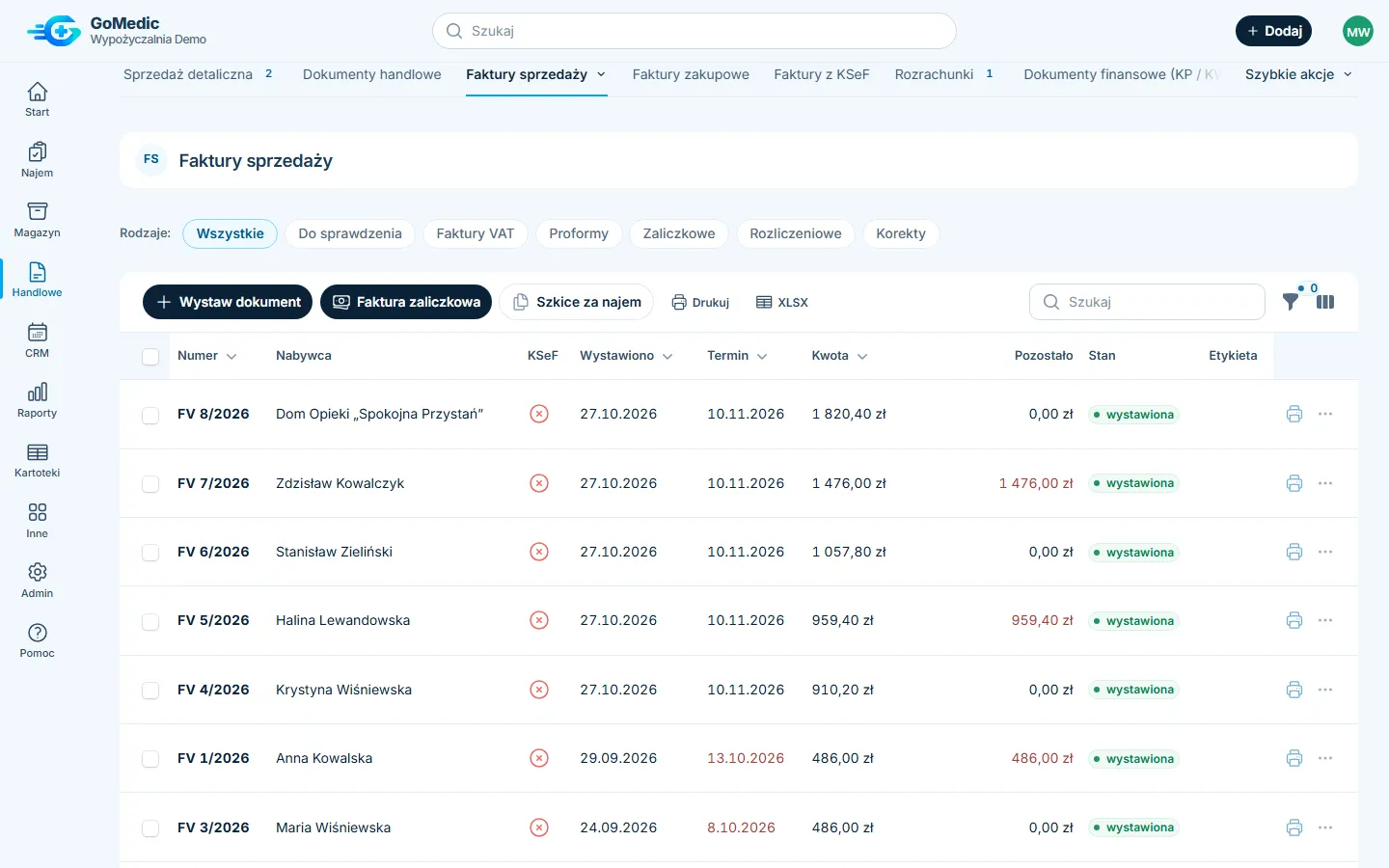
Task: Open the filter funnel icon
Action: point(1291,302)
